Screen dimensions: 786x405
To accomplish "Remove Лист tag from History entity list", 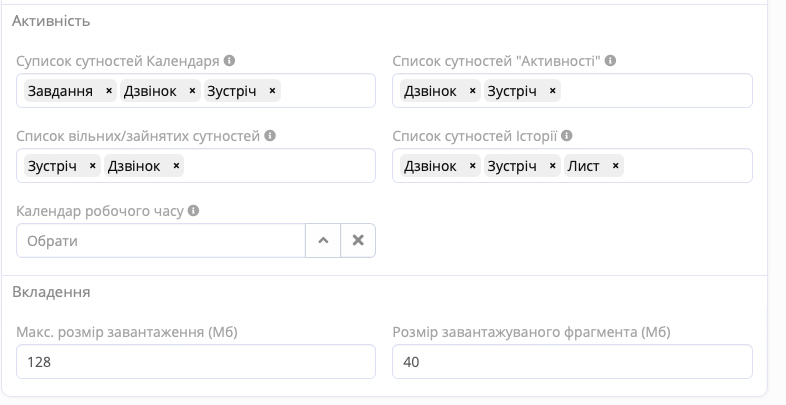I will pyautogui.click(x=615, y=166).
